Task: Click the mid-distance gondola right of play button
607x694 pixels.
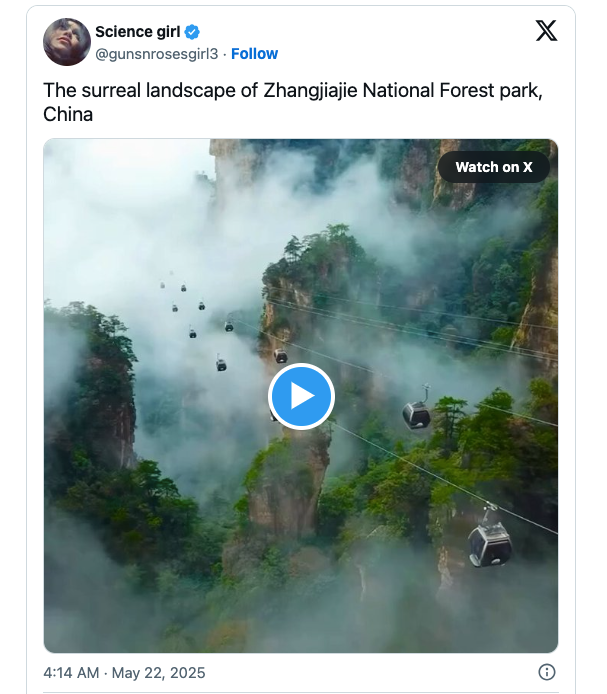Action: pos(417,412)
